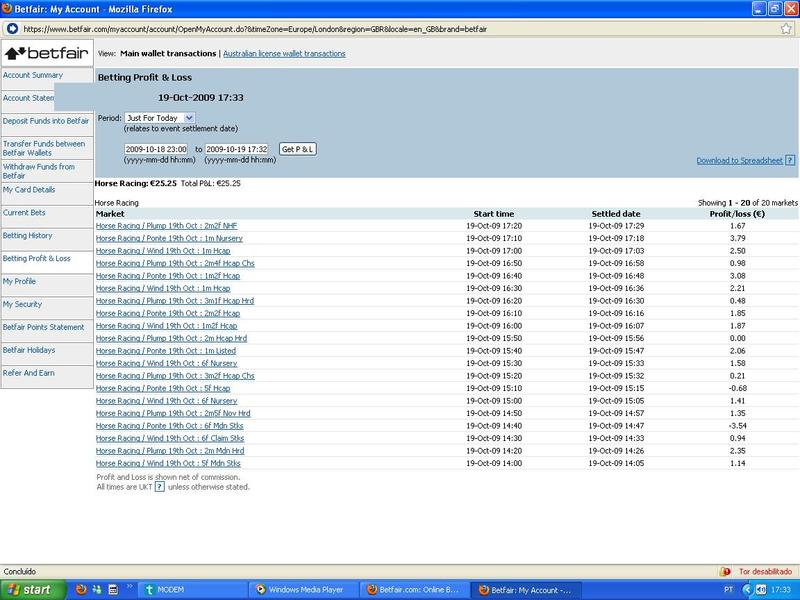The height and width of the screenshot is (600, 800).
Task: Open the Windows start menu
Action: tap(33, 590)
